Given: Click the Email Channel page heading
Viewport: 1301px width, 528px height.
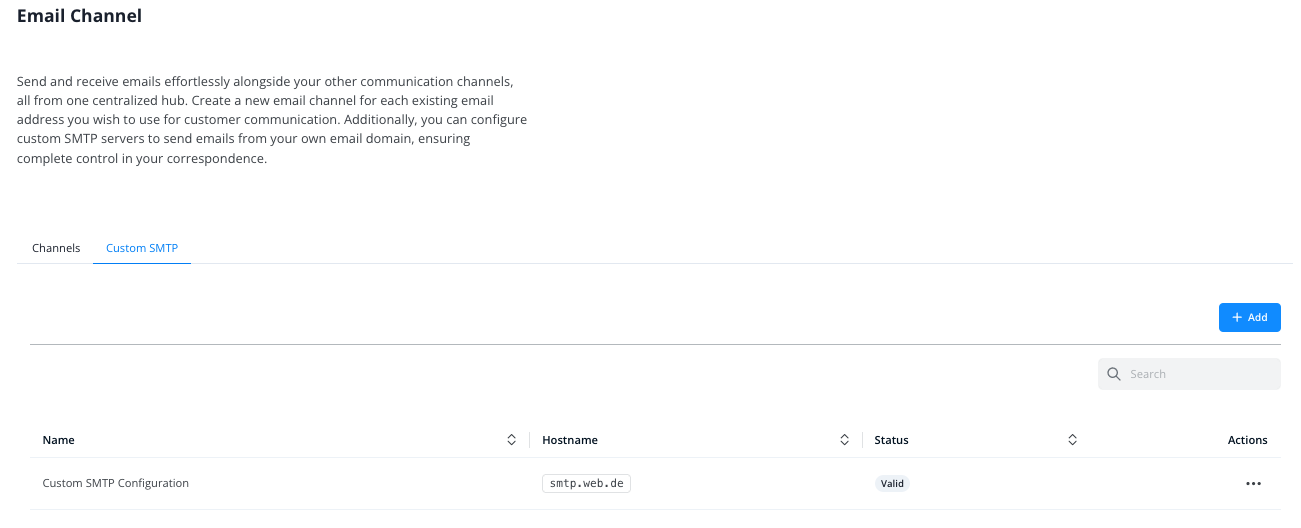Looking at the screenshot, I should (80, 16).
